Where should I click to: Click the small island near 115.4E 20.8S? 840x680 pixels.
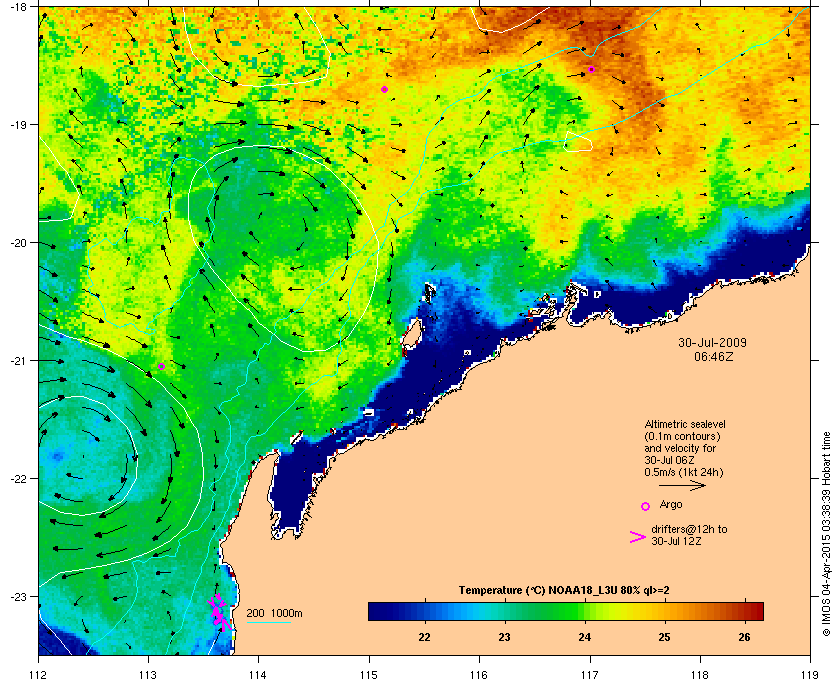click(411, 335)
